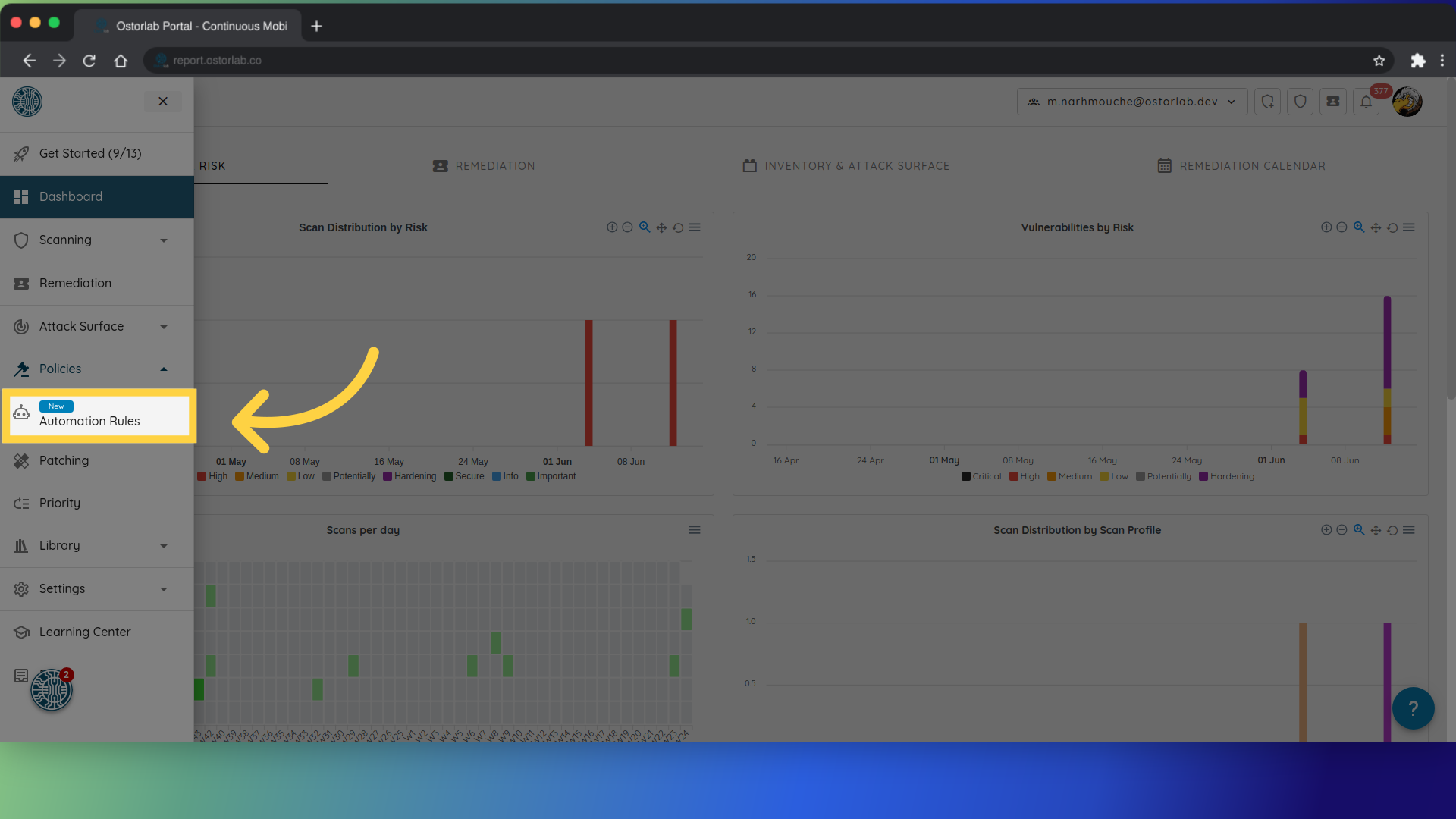Click the notifications bell icon
The width and height of the screenshot is (1456, 819).
pyautogui.click(x=1366, y=102)
